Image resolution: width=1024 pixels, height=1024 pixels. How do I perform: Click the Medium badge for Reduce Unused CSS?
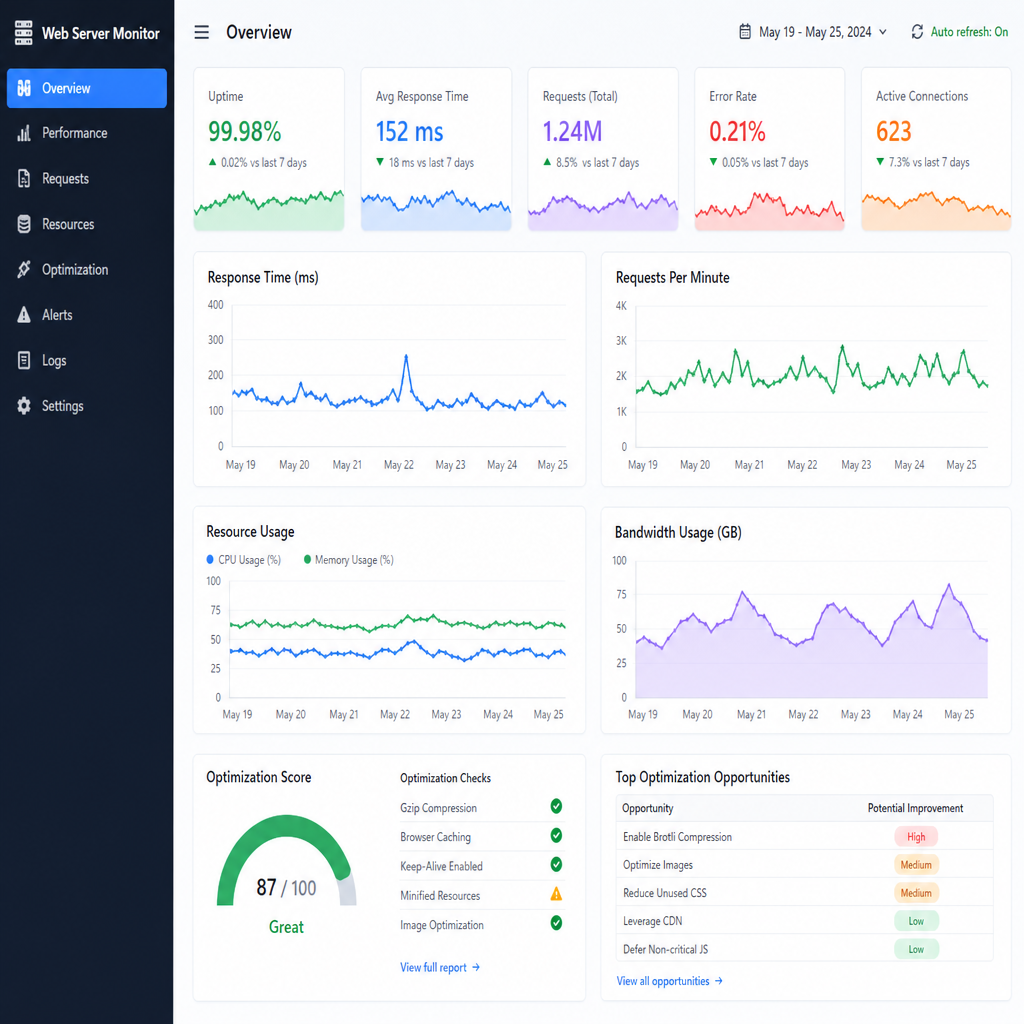pyautogui.click(x=916, y=893)
